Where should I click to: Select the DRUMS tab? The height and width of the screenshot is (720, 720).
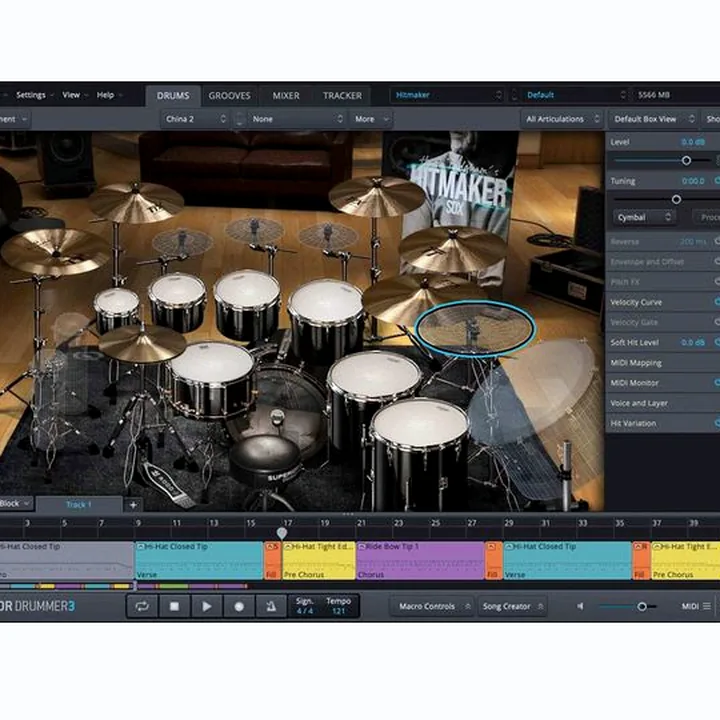(173, 96)
